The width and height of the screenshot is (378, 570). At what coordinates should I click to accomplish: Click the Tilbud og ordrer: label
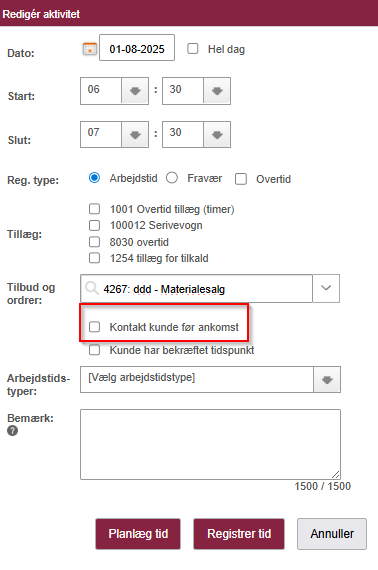[x=31, y=294]
